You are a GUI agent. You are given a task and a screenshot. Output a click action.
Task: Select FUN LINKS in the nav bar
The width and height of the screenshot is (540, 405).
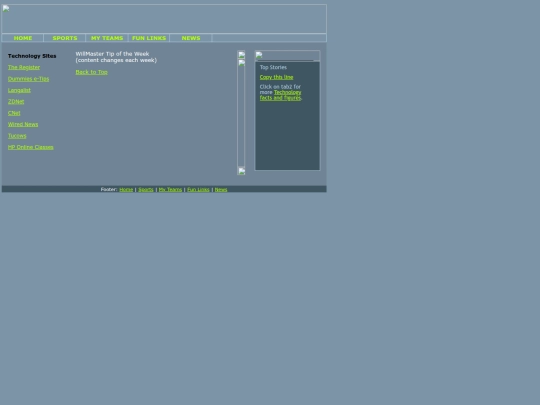pyautogui.click(x=149, y=38)
